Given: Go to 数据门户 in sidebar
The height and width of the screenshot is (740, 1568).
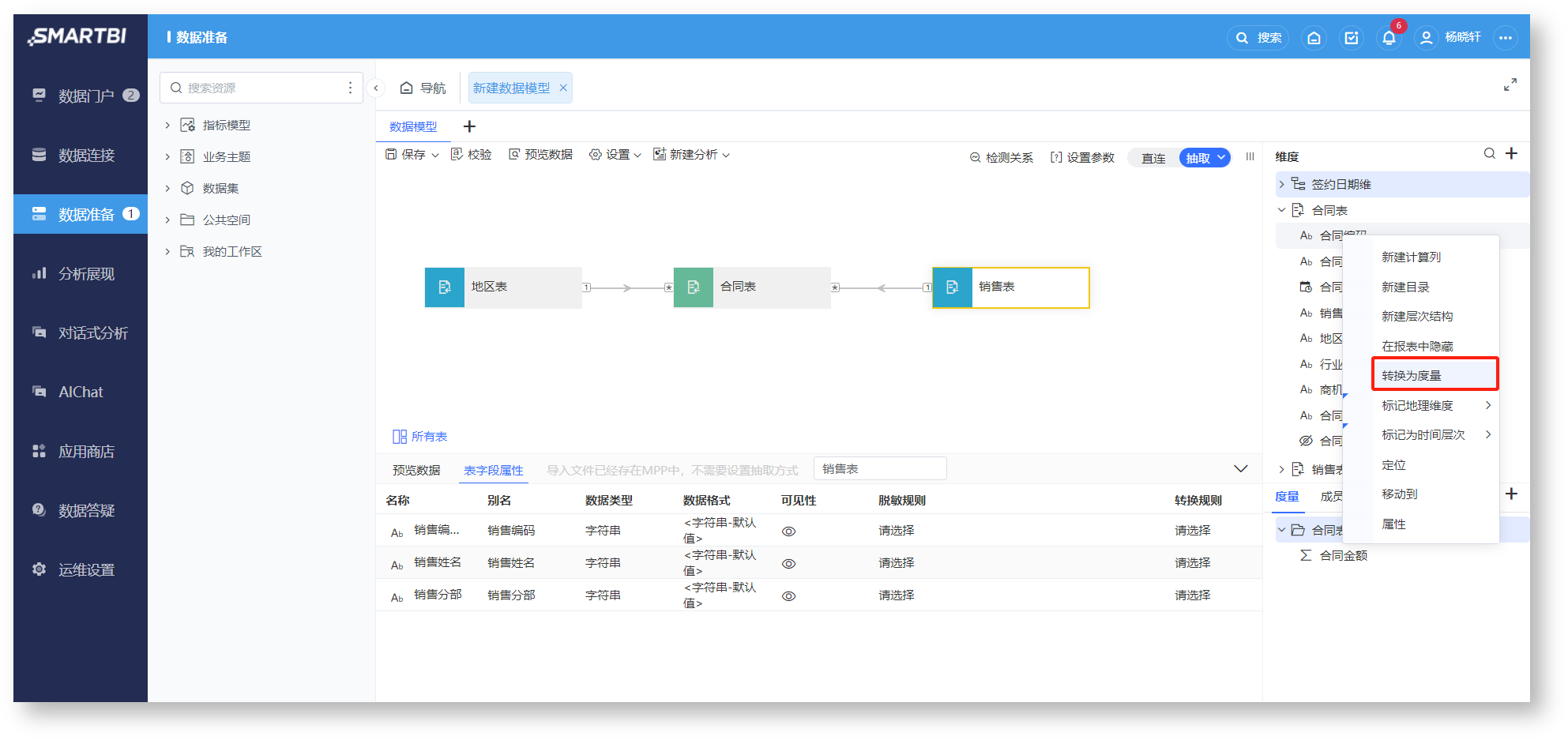Looking at the screenshot, I should click(81, 96).
